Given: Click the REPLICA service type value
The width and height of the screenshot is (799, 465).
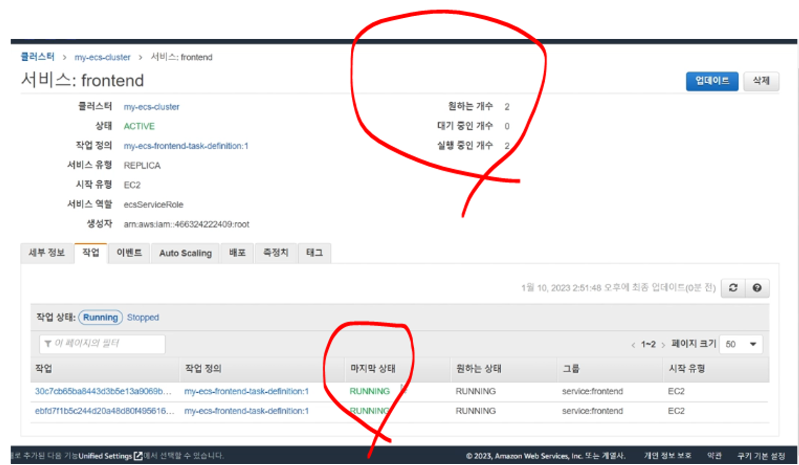Looking at the screenshot, I should [x=142, y=166].
